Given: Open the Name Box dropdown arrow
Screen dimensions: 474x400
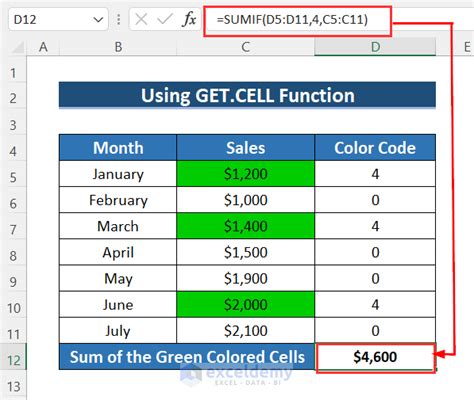Looking at the screenshot, I should click(98, 20).
